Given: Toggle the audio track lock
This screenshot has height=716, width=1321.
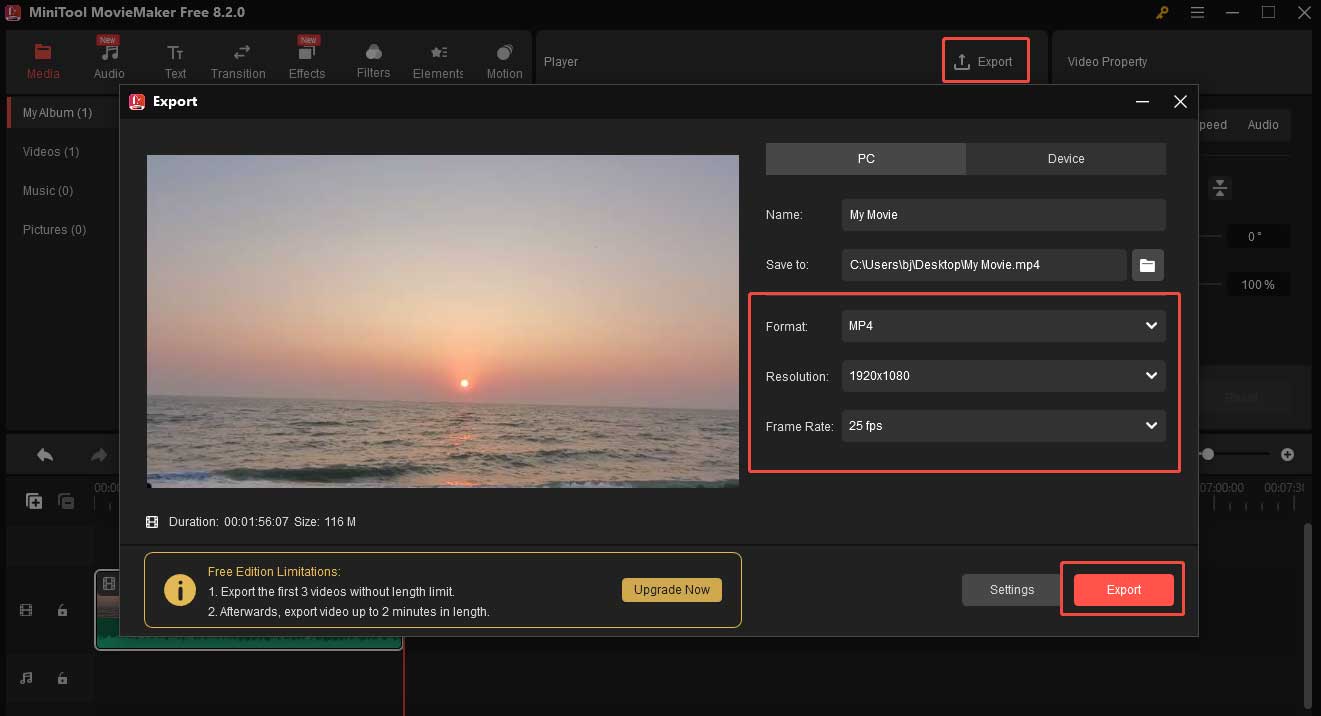Looking at the screenshot, I should pos(62,678).
